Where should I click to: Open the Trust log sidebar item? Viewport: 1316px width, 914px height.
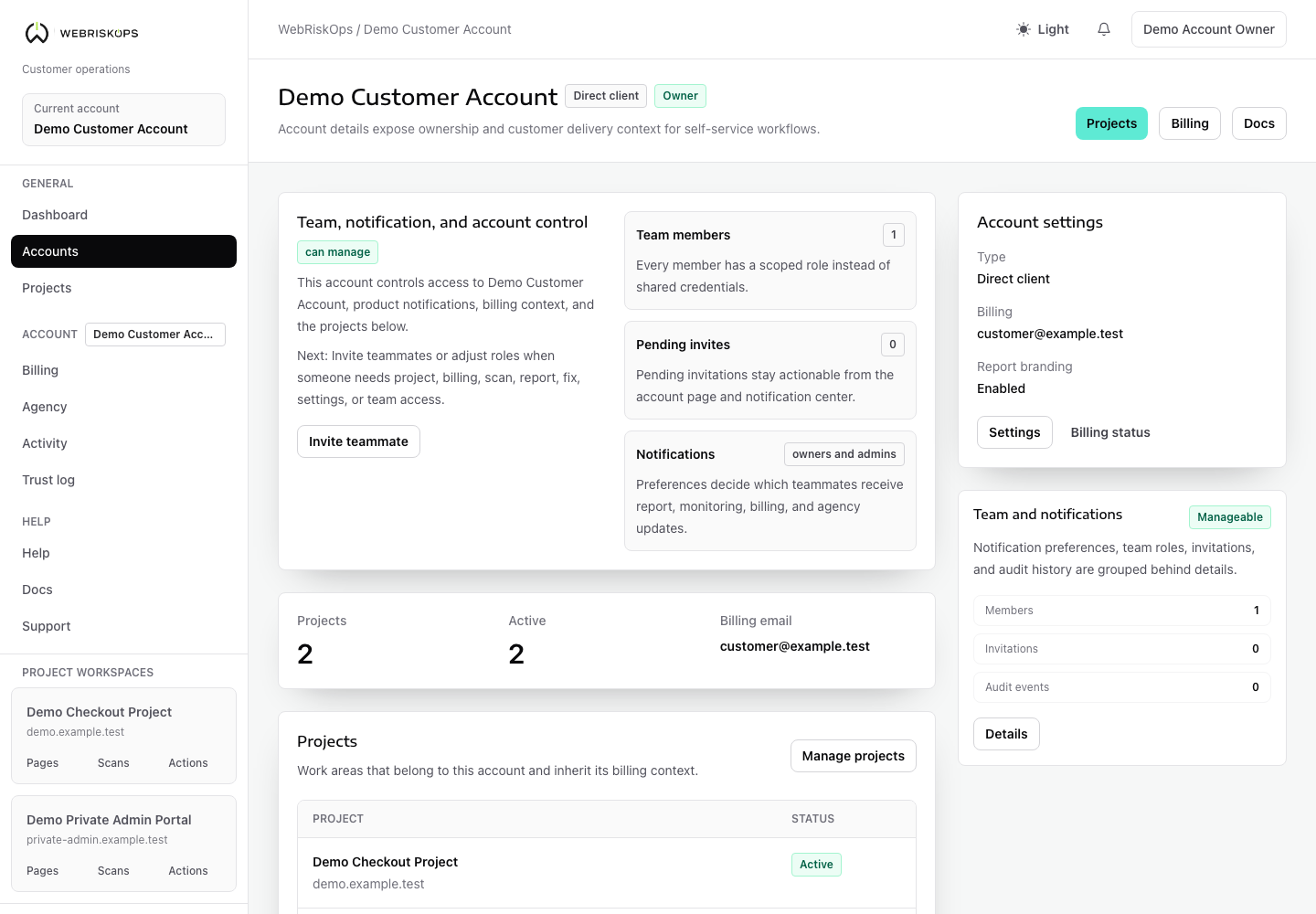(x=123, y=480)
